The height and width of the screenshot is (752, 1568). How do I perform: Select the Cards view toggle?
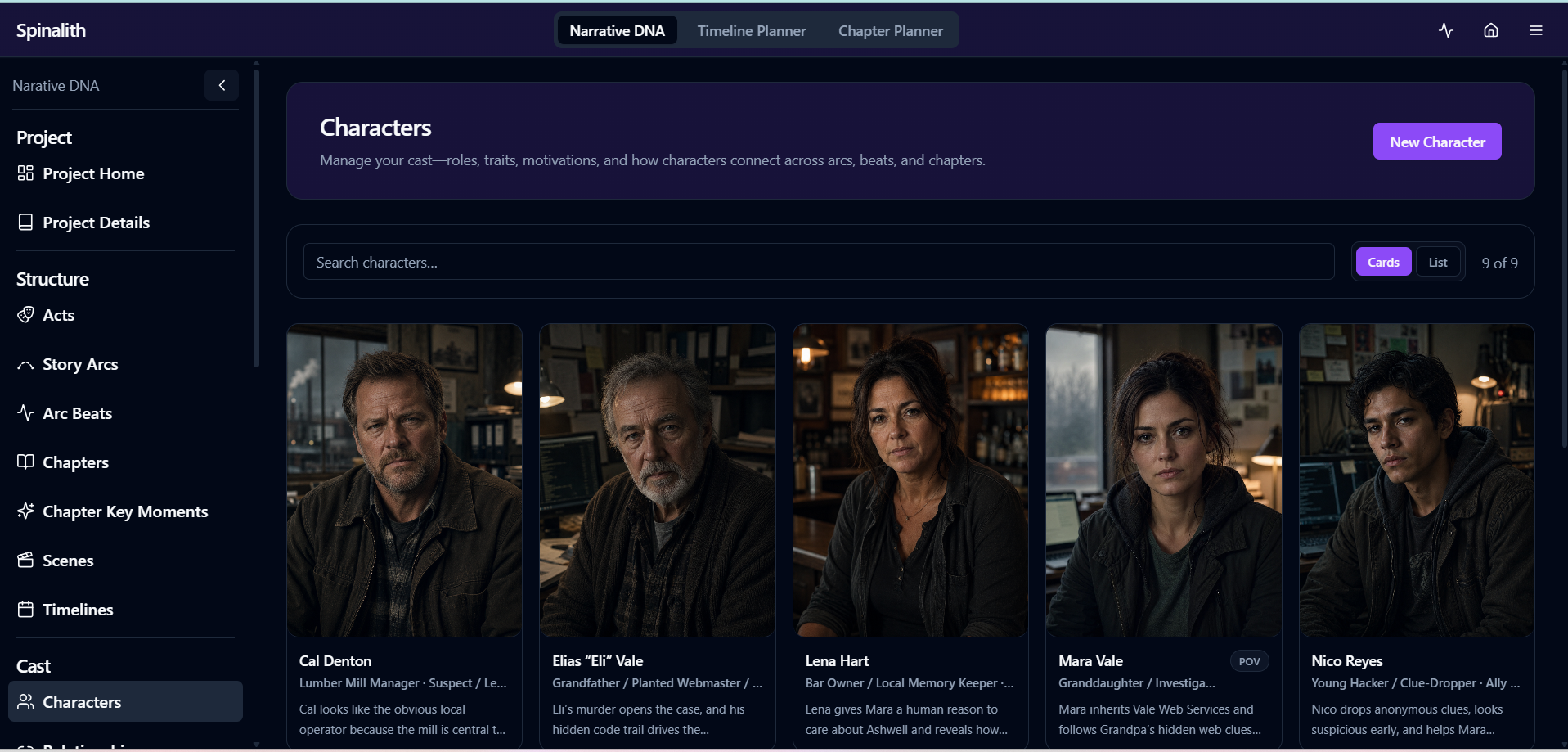tap(1383, 262)
